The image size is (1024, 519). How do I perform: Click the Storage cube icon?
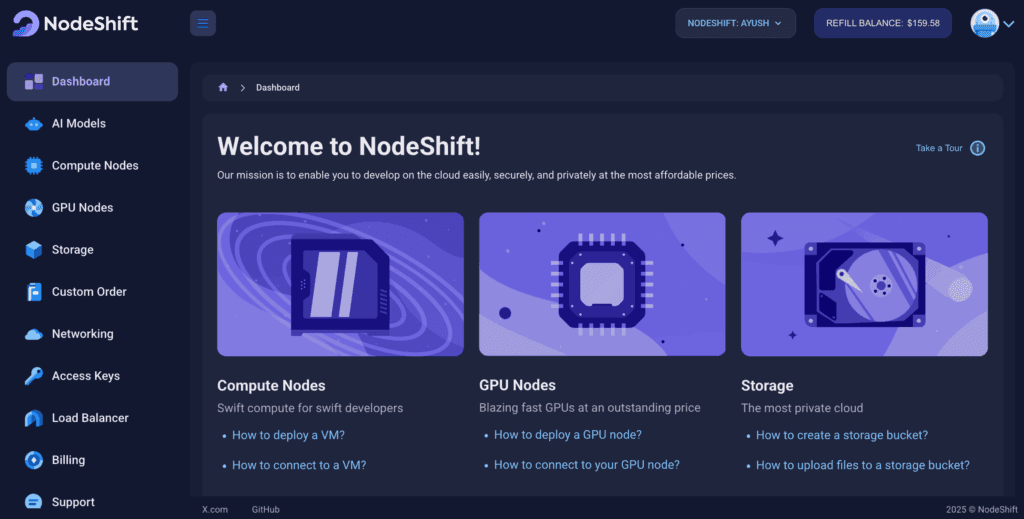coord(34,250)
